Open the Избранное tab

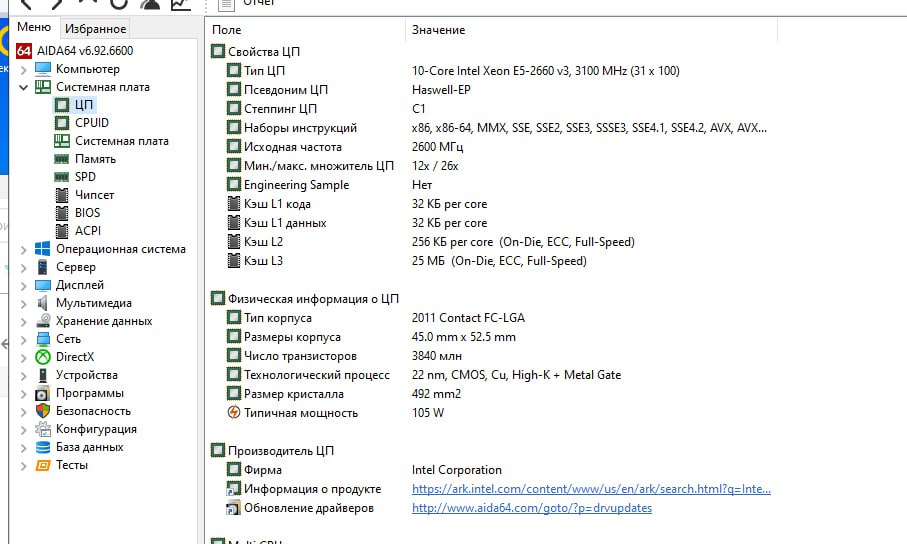(x=95, y=28)
